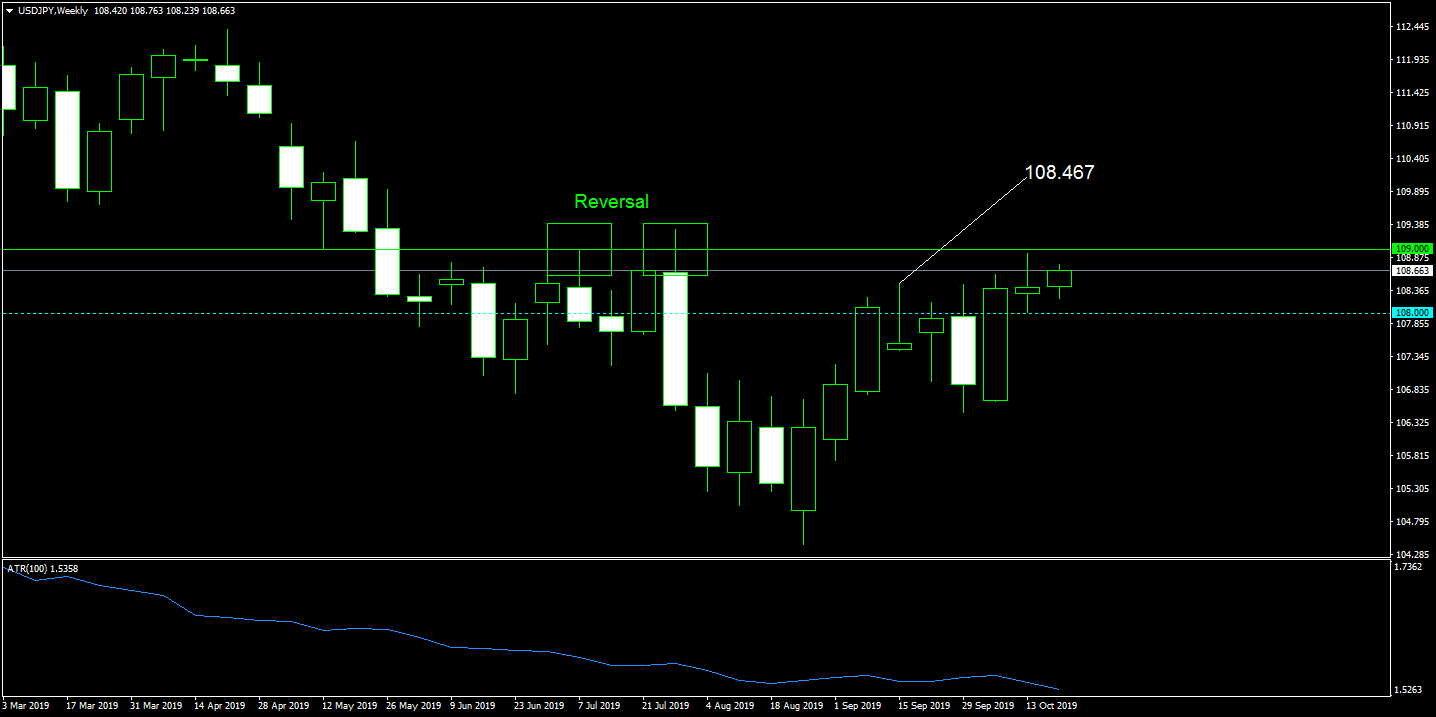Click 105.815 on the price scale

pos(1411,456)
